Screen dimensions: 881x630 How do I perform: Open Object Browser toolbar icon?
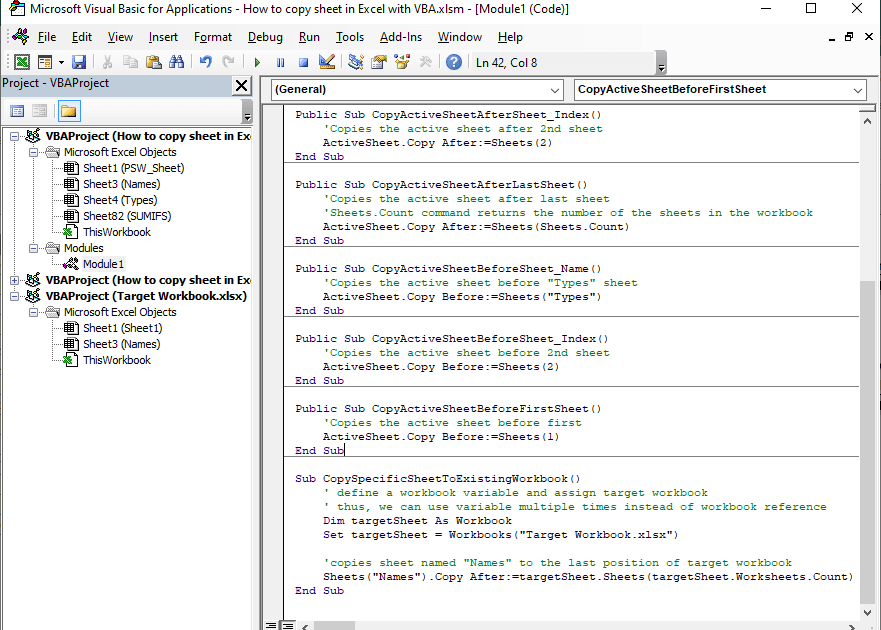pyautogui.click(x=402, y=62)
